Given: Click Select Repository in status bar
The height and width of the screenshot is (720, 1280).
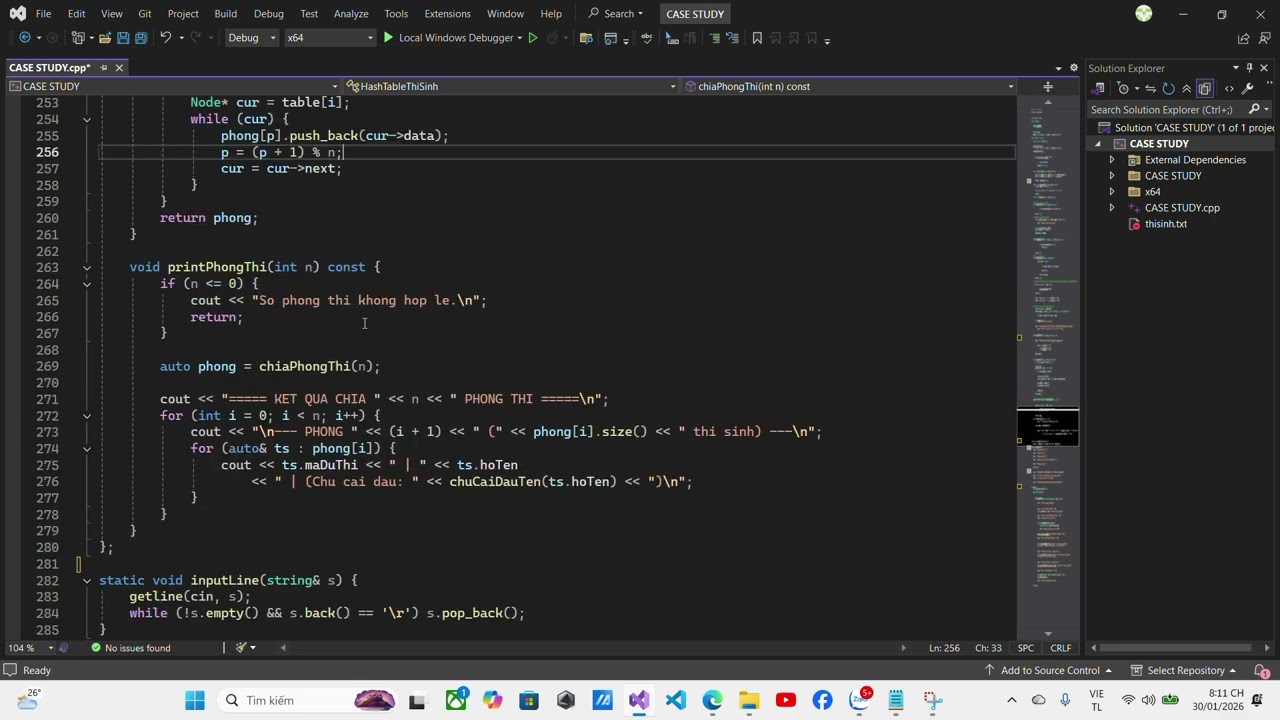Looking at the screenshot, I should point(1185,670).
